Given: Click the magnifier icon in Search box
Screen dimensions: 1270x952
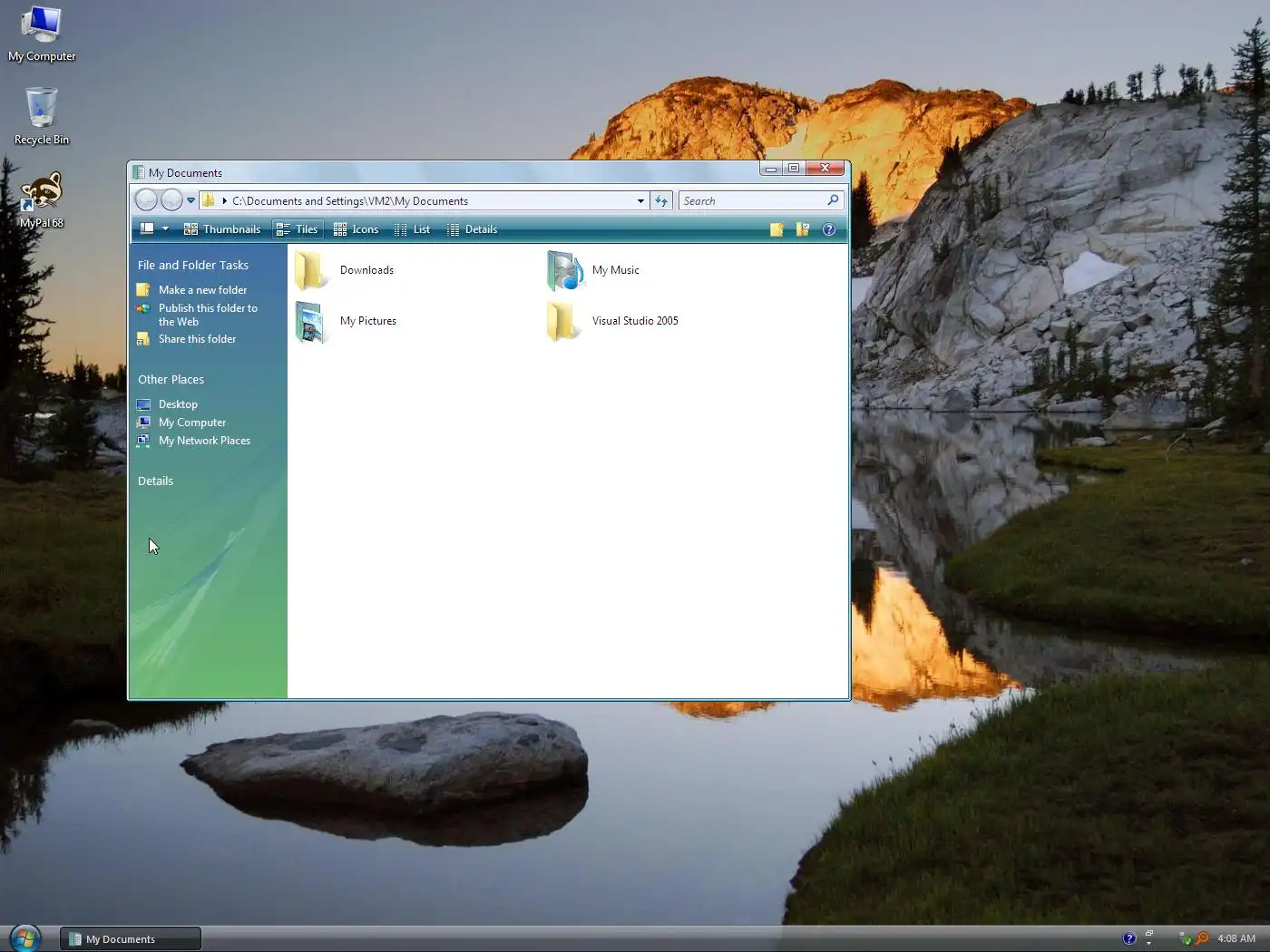Looking at the screenshot, I should 833,200.
